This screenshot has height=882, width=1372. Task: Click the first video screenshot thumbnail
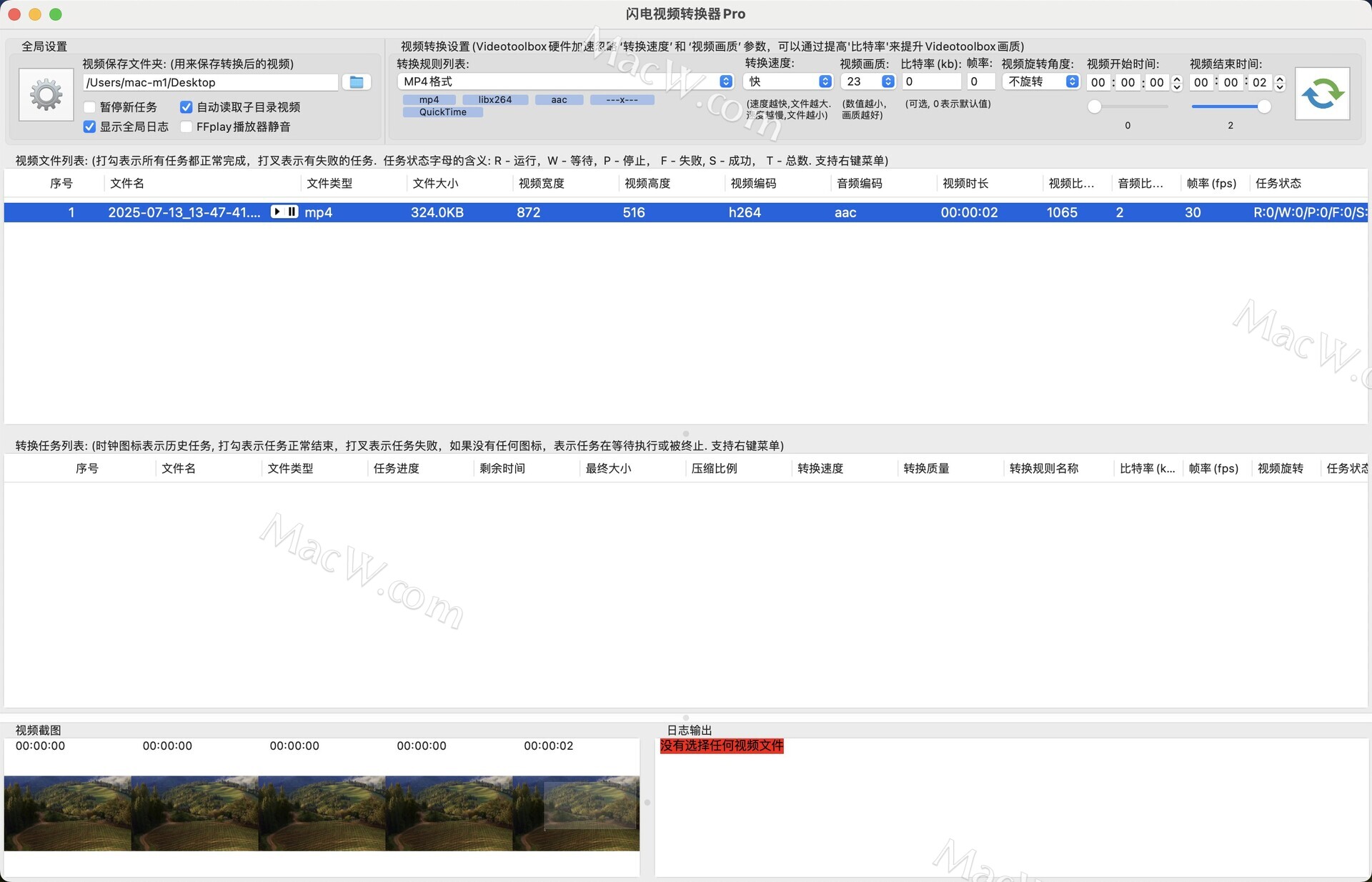click(68, 813)
